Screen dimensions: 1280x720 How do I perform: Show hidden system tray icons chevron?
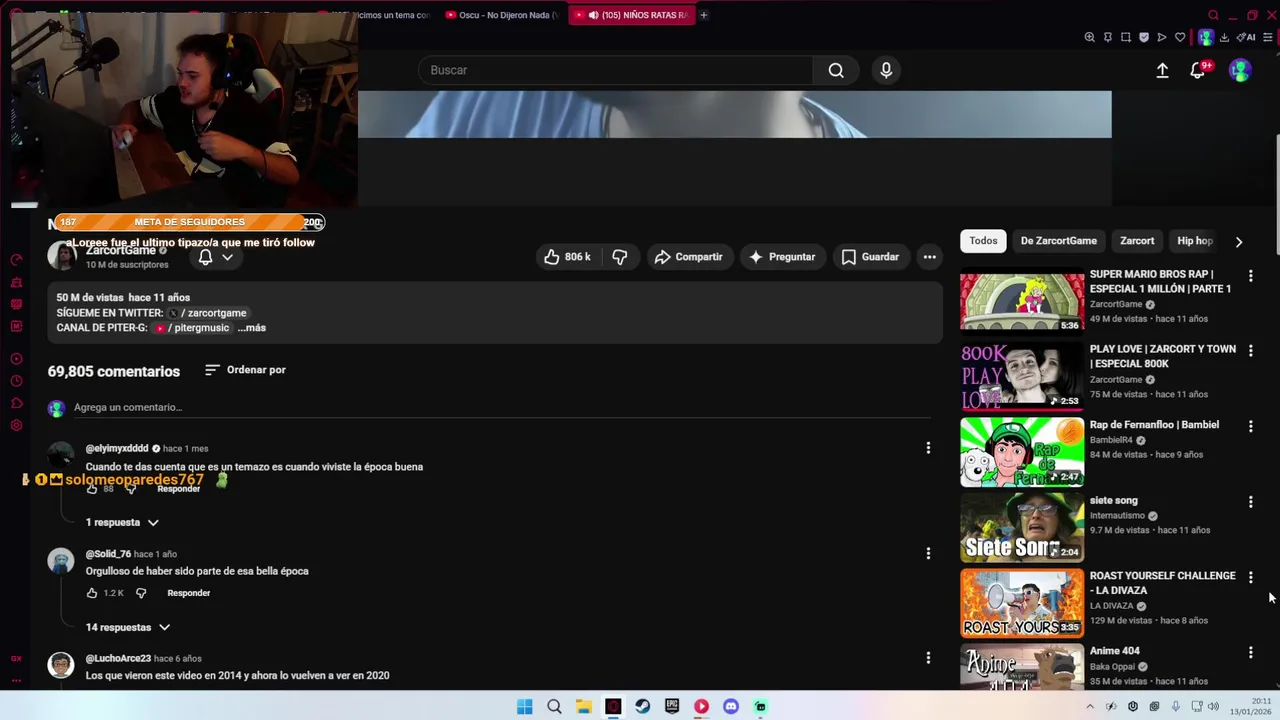point(1090,706)
